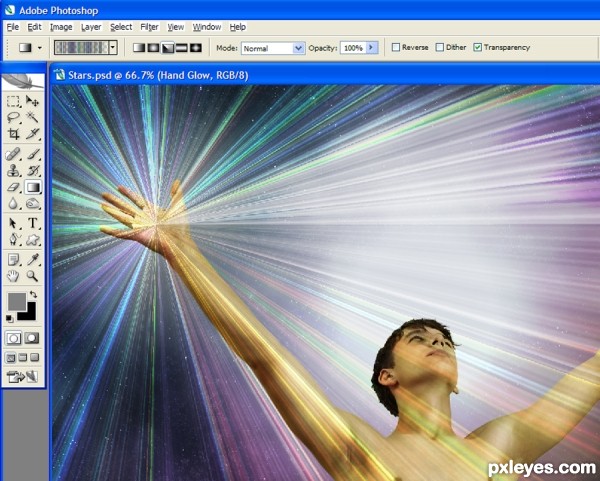Choose Linear Gradient style
The width and height of the screenshot is (600, 481).
click(139, 48)
